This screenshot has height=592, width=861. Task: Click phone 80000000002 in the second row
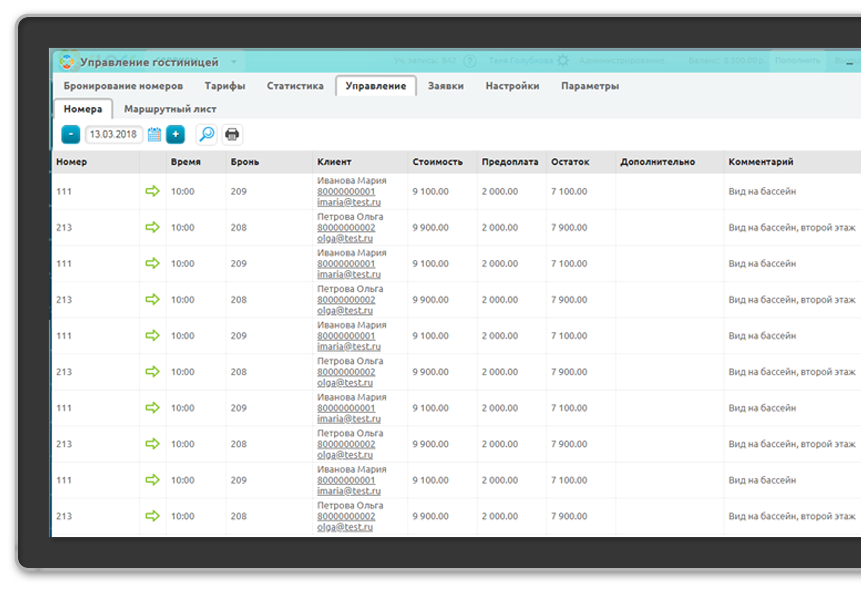point(346,227)
